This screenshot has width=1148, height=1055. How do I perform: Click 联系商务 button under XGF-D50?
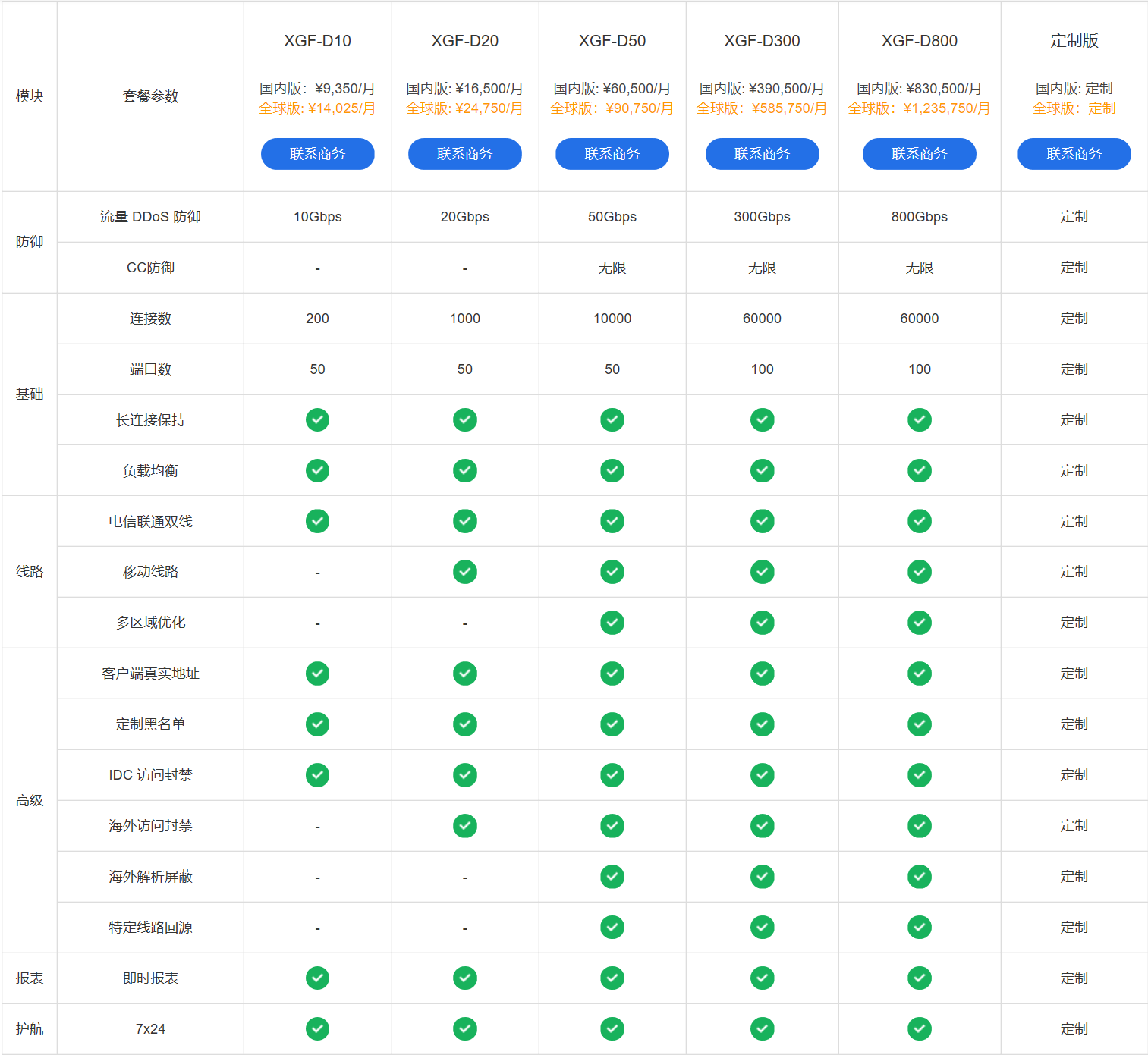(612, 154)
